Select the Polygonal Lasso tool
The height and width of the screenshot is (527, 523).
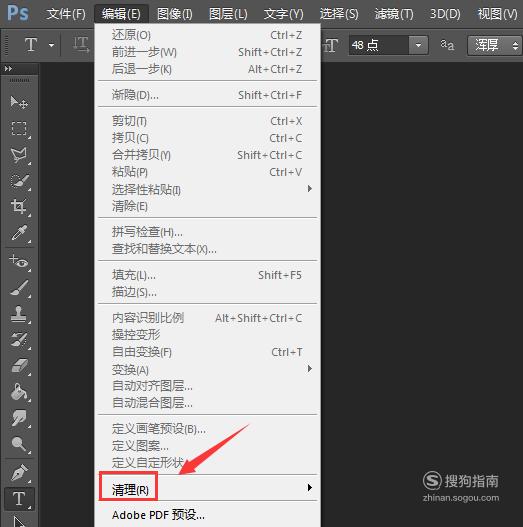tap(19, 155)
